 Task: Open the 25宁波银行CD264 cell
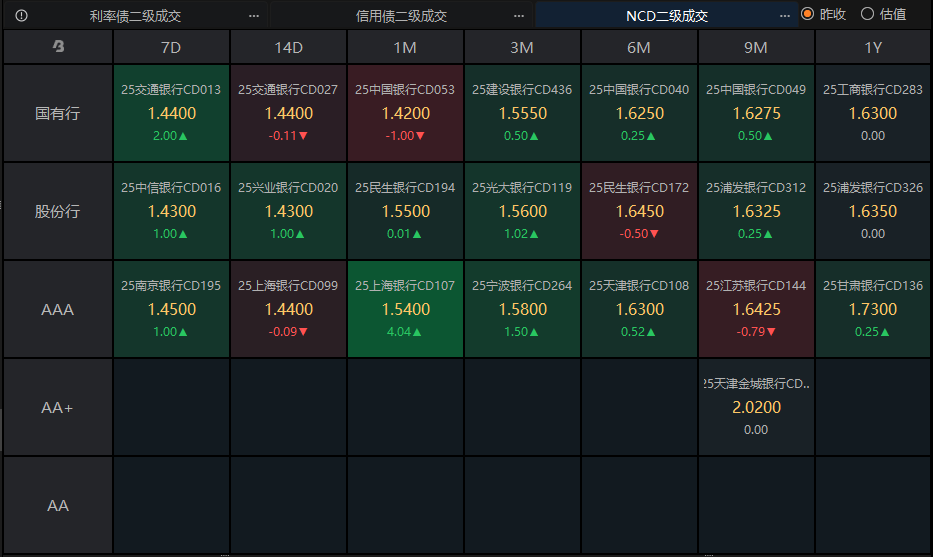[x=522, y=309]
